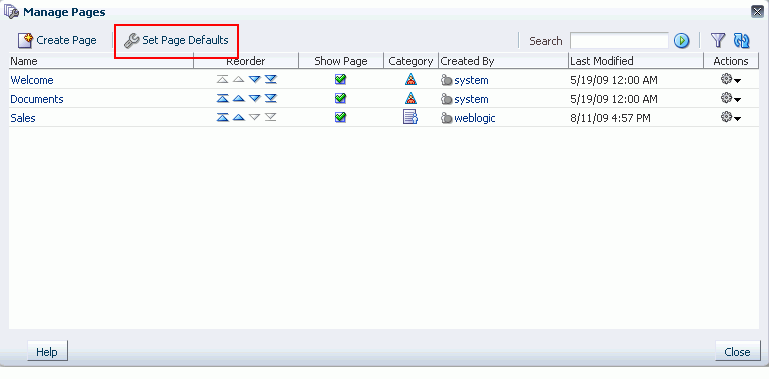This screenshot has height=379, width=769.
Task: Open the Documents page link
Action: [x=37, y=99]
